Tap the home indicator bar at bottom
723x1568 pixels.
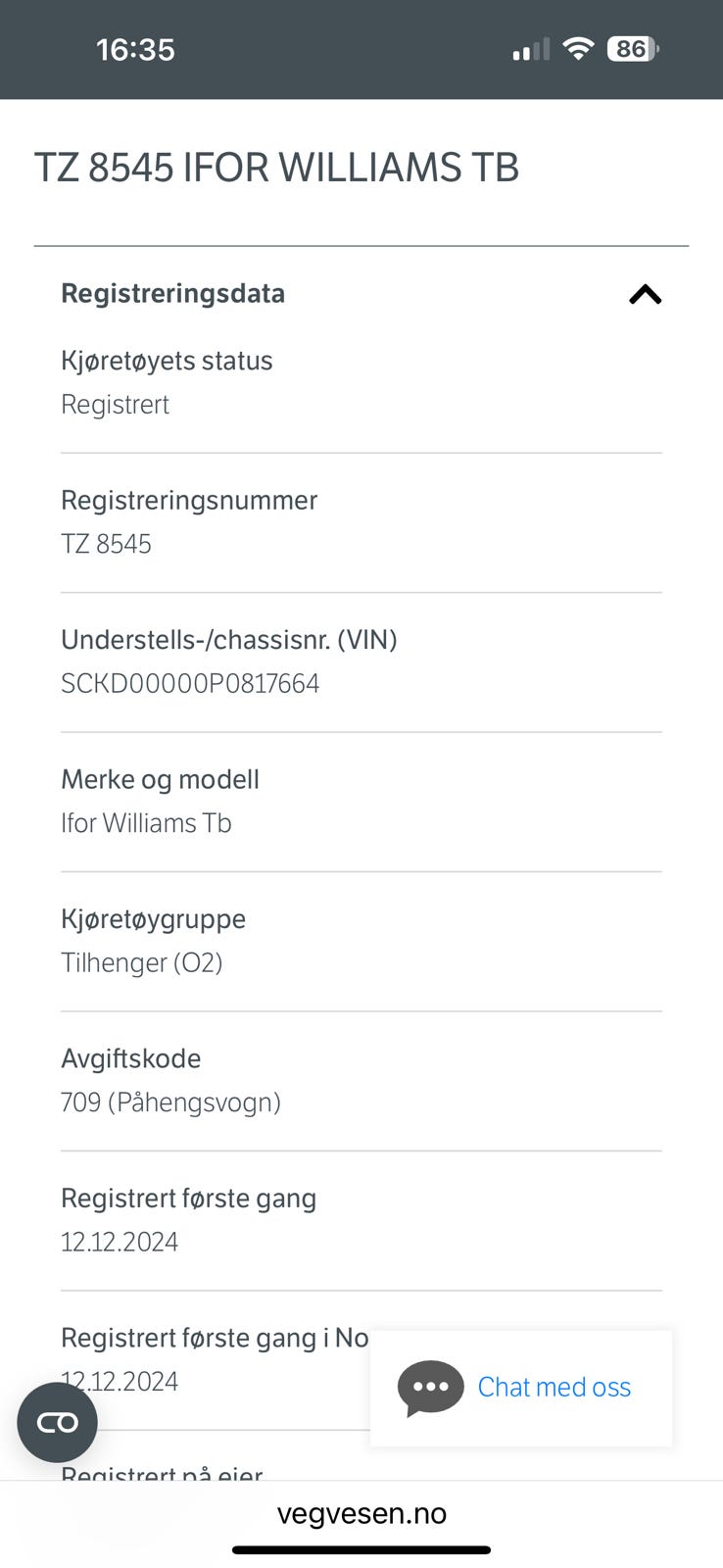361,1549
